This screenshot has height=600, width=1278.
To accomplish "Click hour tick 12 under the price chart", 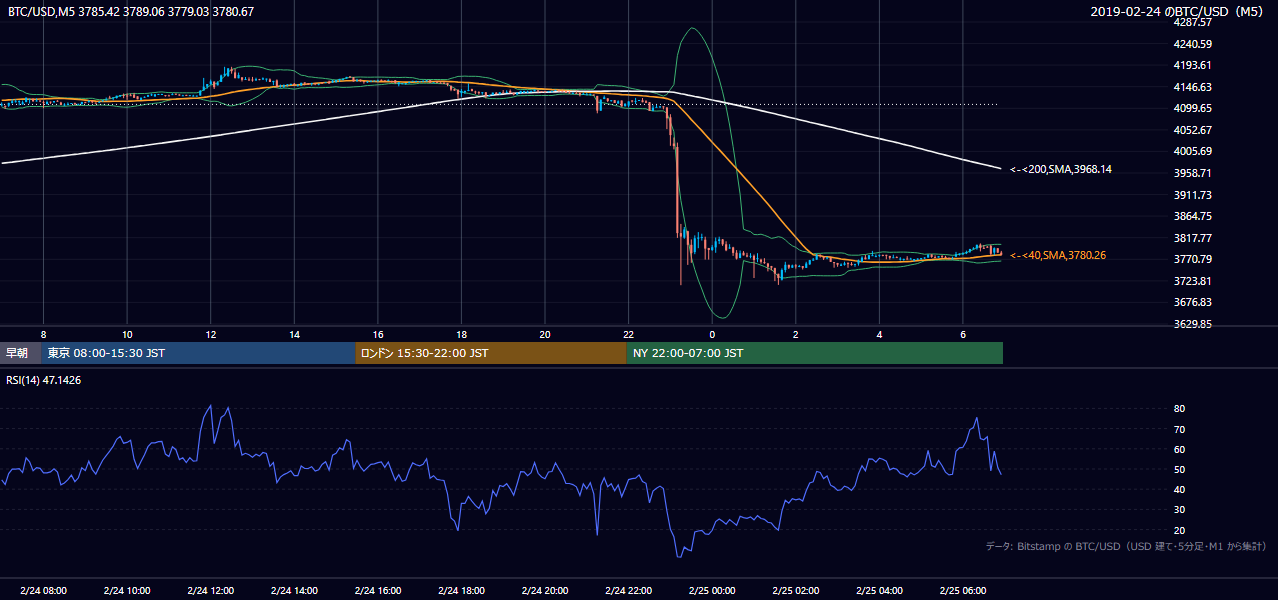I will coord(211,334).
